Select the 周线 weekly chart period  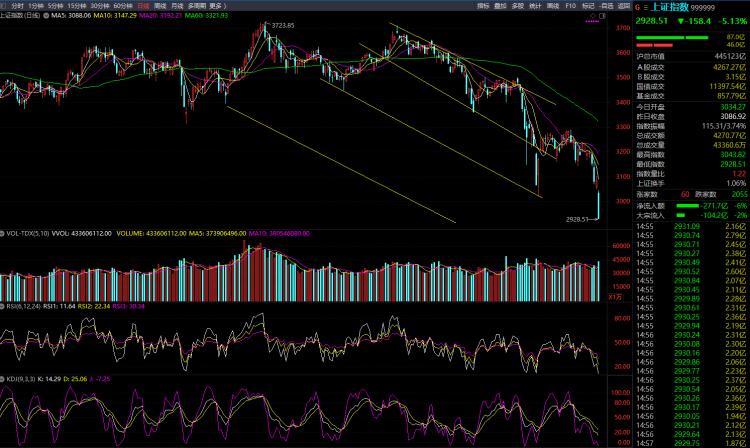pyautogui.click(x=160, y=6)
